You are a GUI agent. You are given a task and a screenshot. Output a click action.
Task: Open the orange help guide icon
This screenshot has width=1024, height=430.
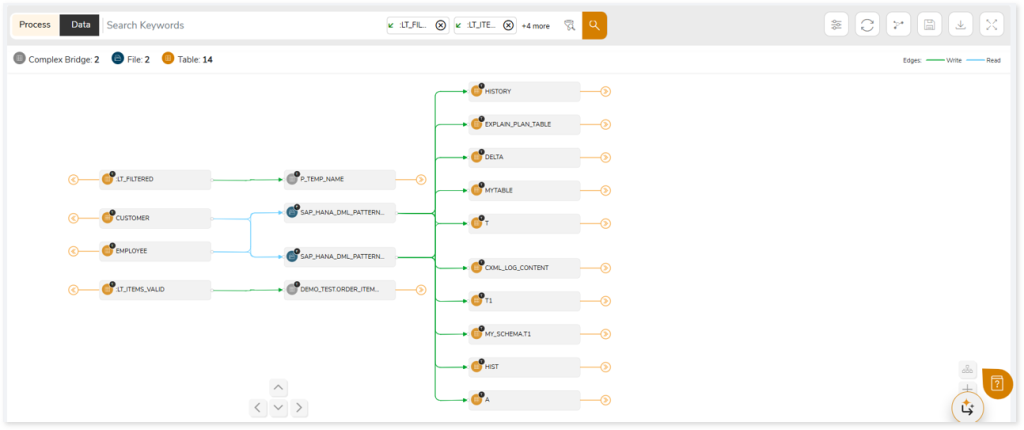pyautogui.click(x=997, y=382)
